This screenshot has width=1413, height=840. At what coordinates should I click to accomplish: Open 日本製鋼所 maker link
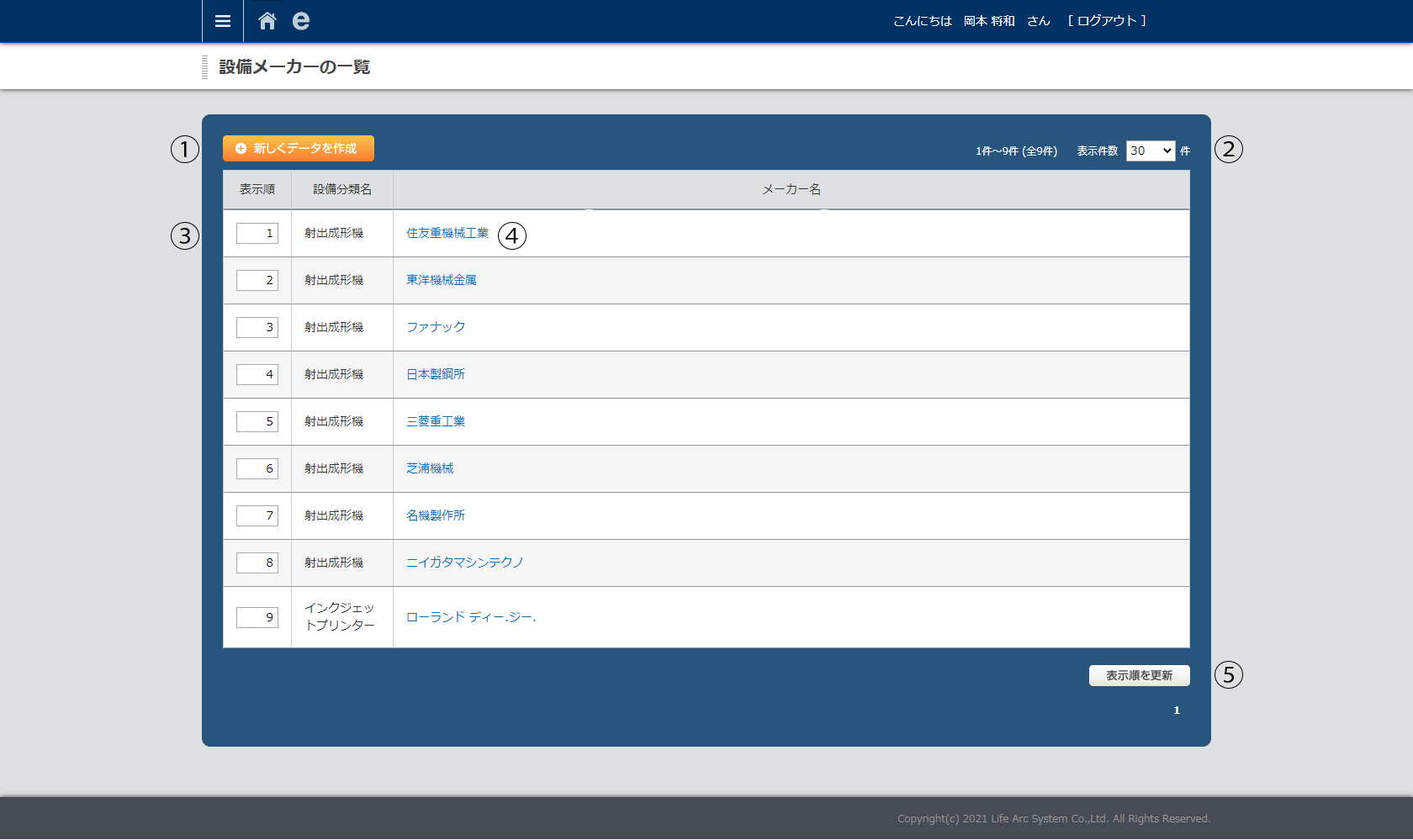click(435, 375)
